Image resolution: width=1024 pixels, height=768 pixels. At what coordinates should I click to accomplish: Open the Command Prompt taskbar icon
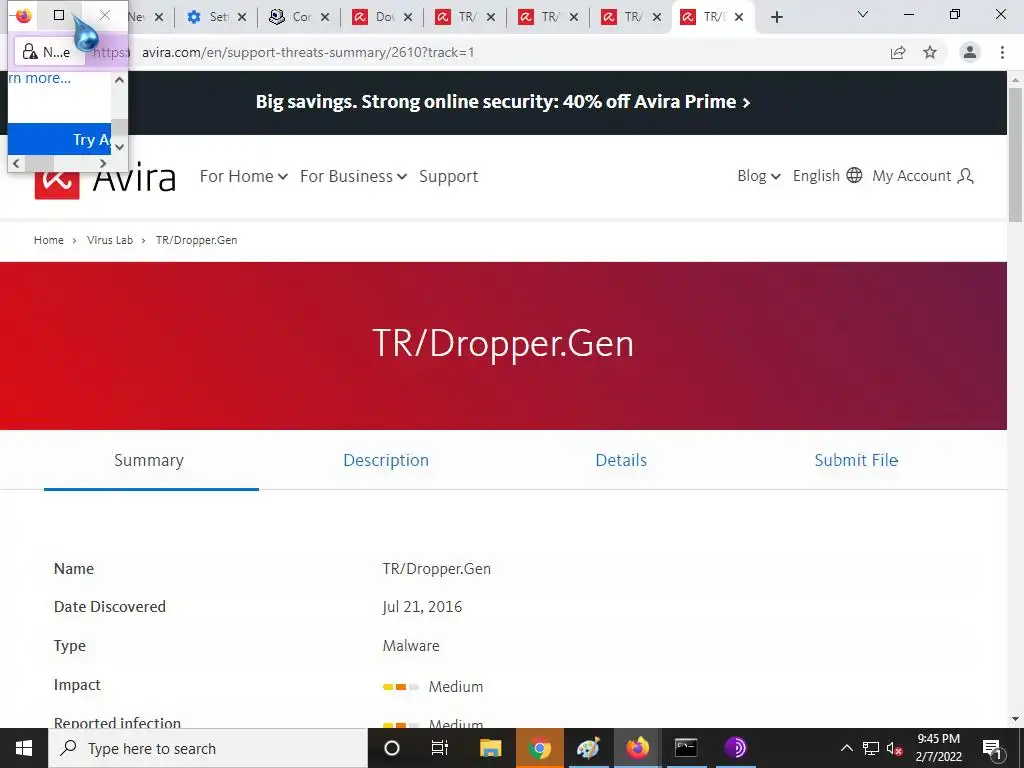tap(686, 748)
